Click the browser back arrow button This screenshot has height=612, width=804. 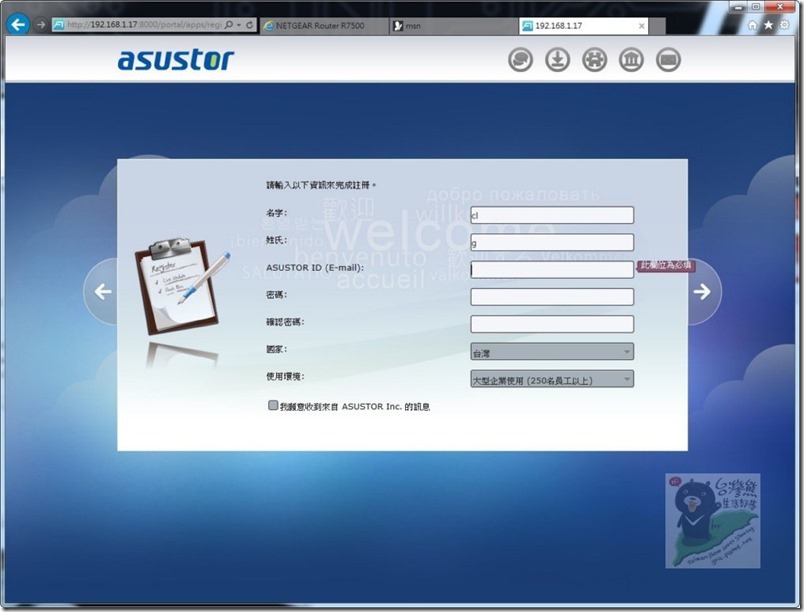pyautogui.click(x=18, y=24)
